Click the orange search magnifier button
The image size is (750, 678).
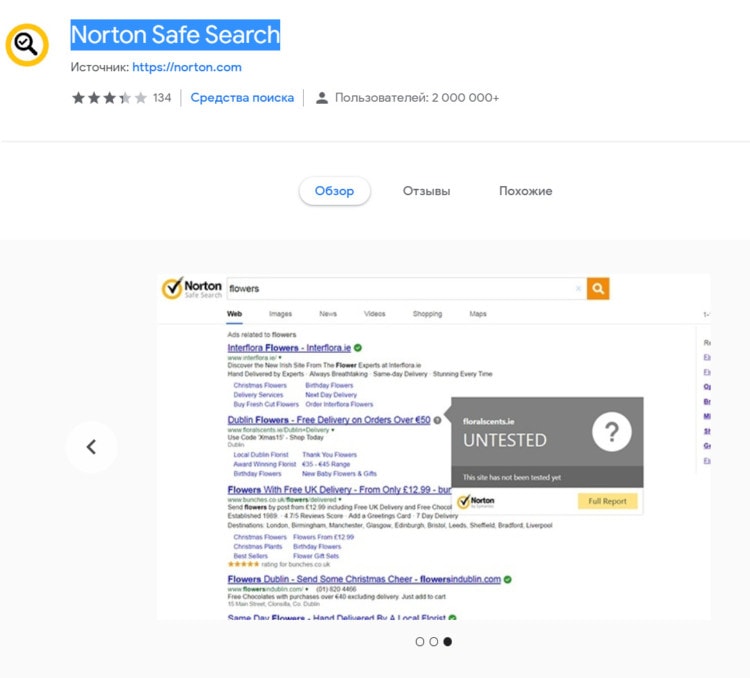point(598,289)
